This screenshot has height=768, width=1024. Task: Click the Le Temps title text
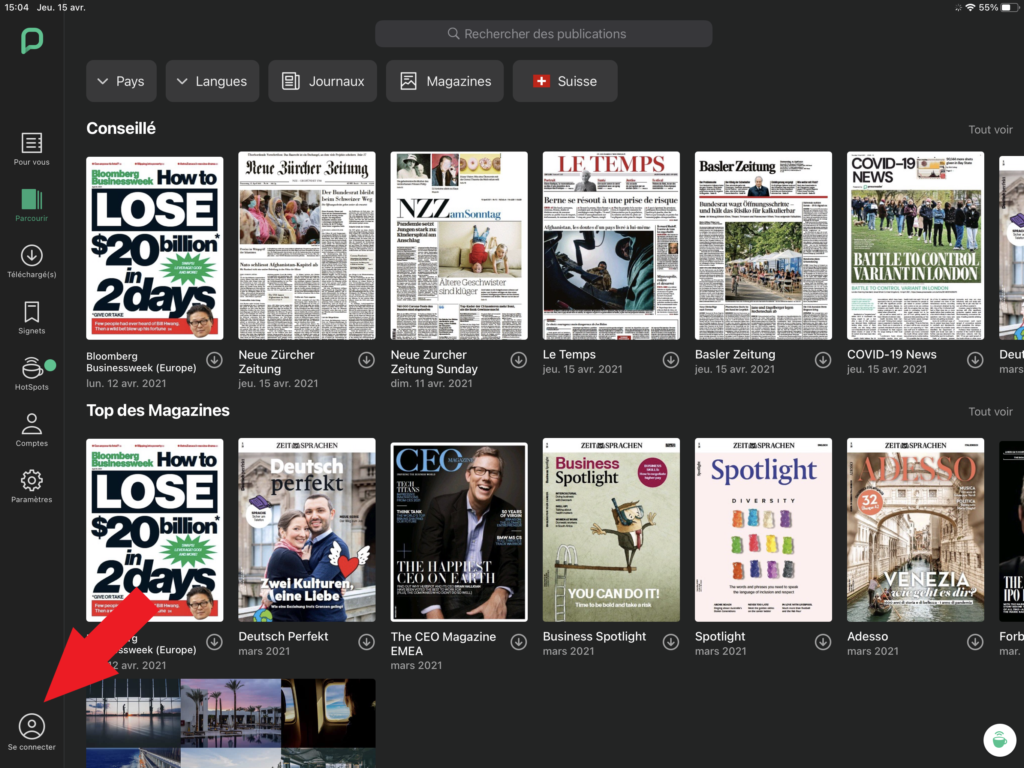569,355
